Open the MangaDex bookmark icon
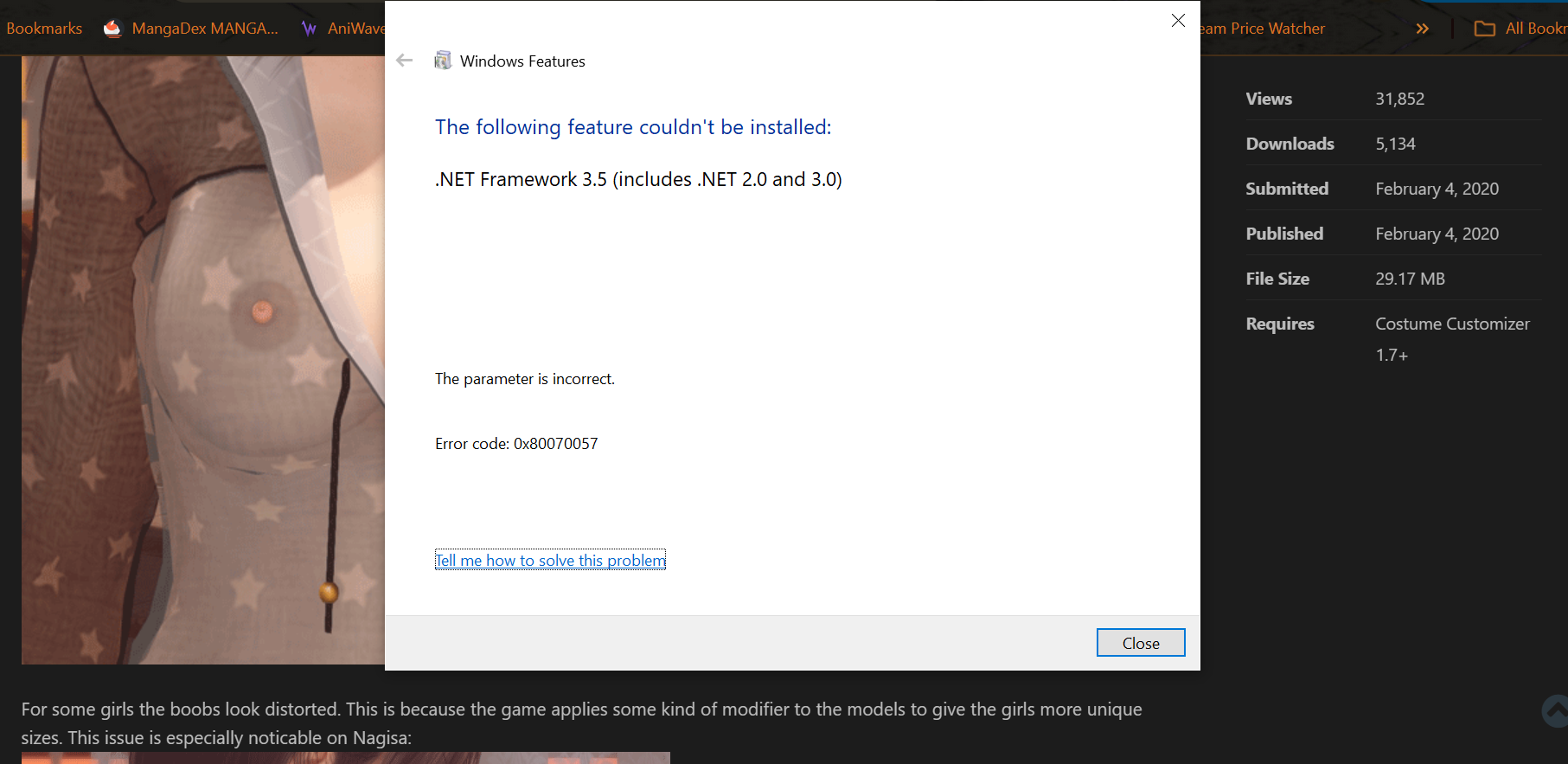This screenshot has width=1568, height=764. (x=112, y=29)
